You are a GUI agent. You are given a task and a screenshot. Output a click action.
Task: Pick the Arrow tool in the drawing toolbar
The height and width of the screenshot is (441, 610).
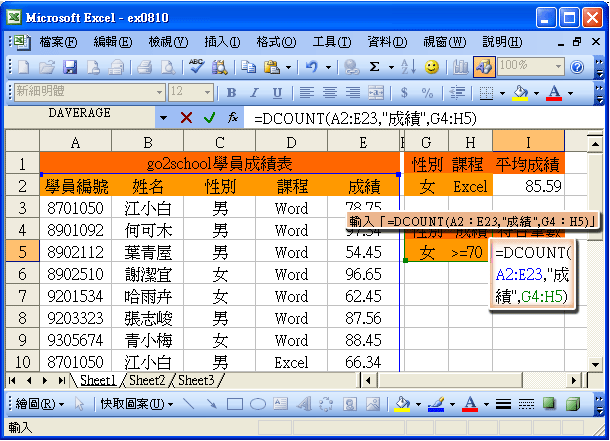tap(212, 404)
